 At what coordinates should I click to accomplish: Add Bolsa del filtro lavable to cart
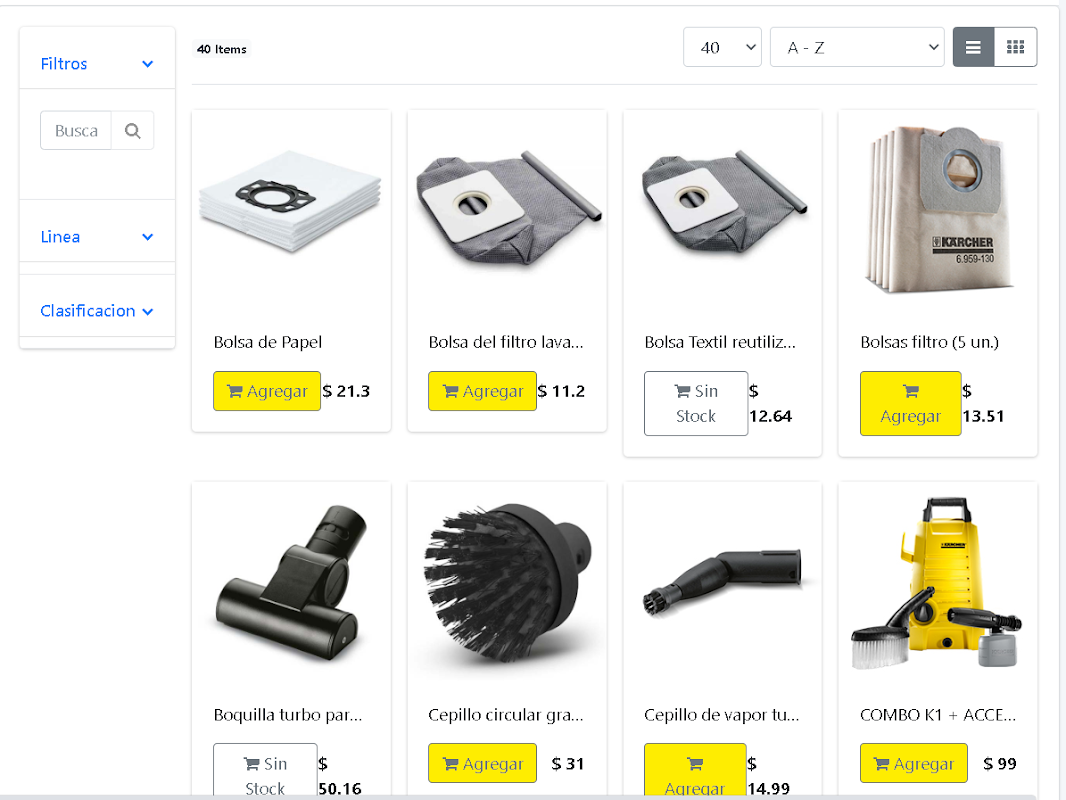pyautogui.click(x=482, y=391)
